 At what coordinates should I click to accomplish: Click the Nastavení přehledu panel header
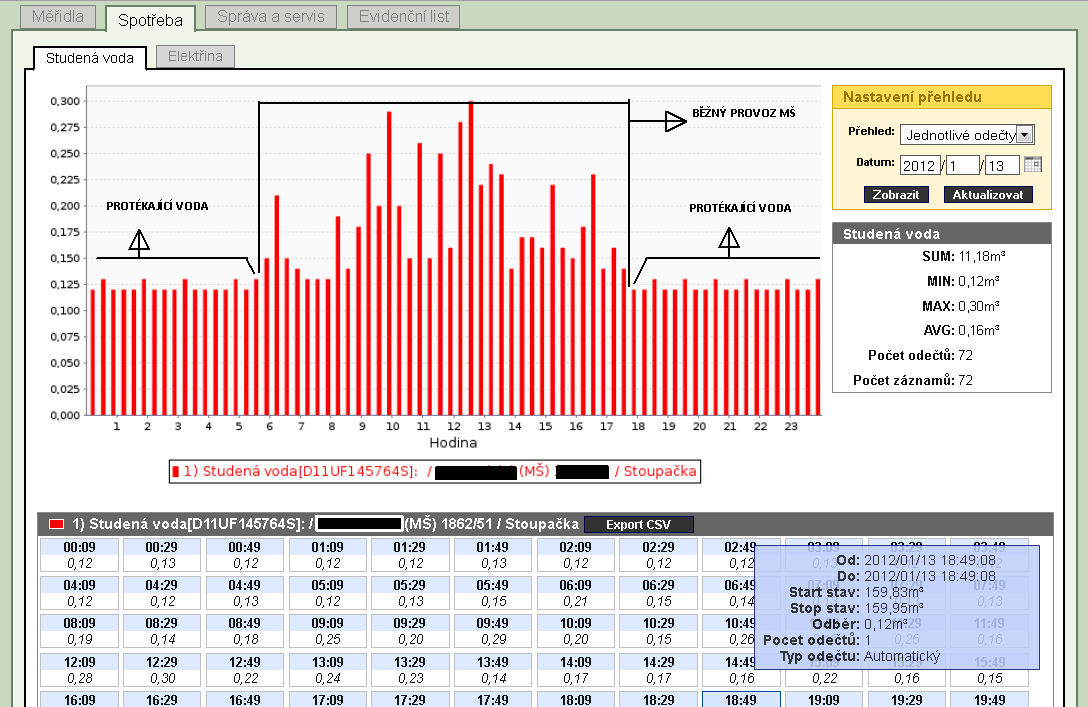tap(942, 97)
